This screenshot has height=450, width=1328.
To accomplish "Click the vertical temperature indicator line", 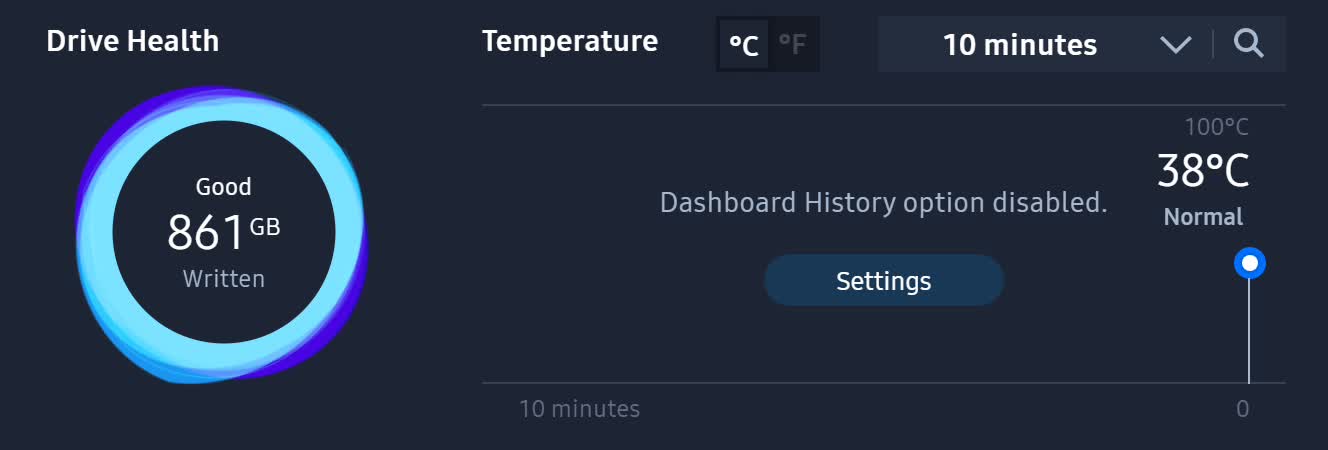I will pos(1249,330).
